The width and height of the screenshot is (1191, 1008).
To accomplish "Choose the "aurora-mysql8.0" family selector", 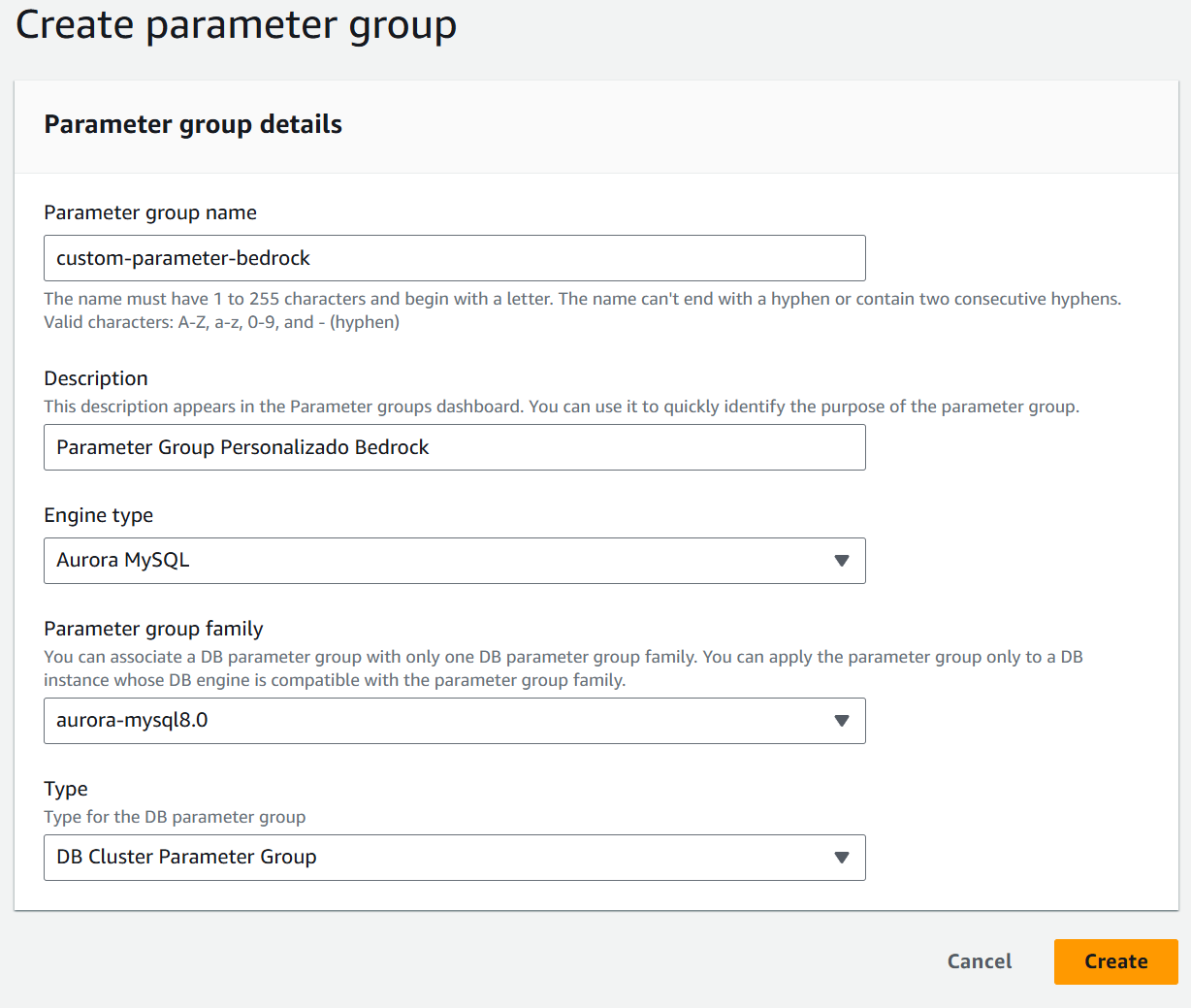I will pos(454,721).
